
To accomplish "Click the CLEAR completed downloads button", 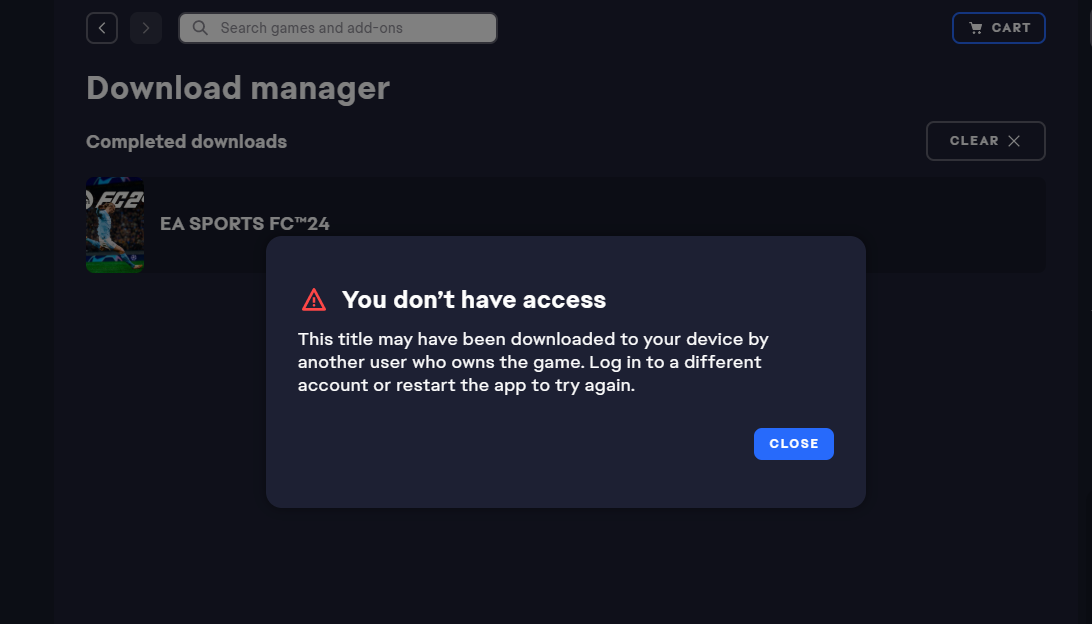I will [x=985, y=141].
